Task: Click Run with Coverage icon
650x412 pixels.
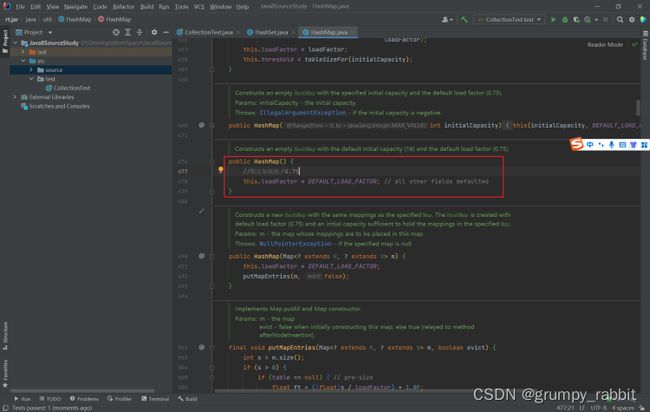Action: click(x=576, y=19)
